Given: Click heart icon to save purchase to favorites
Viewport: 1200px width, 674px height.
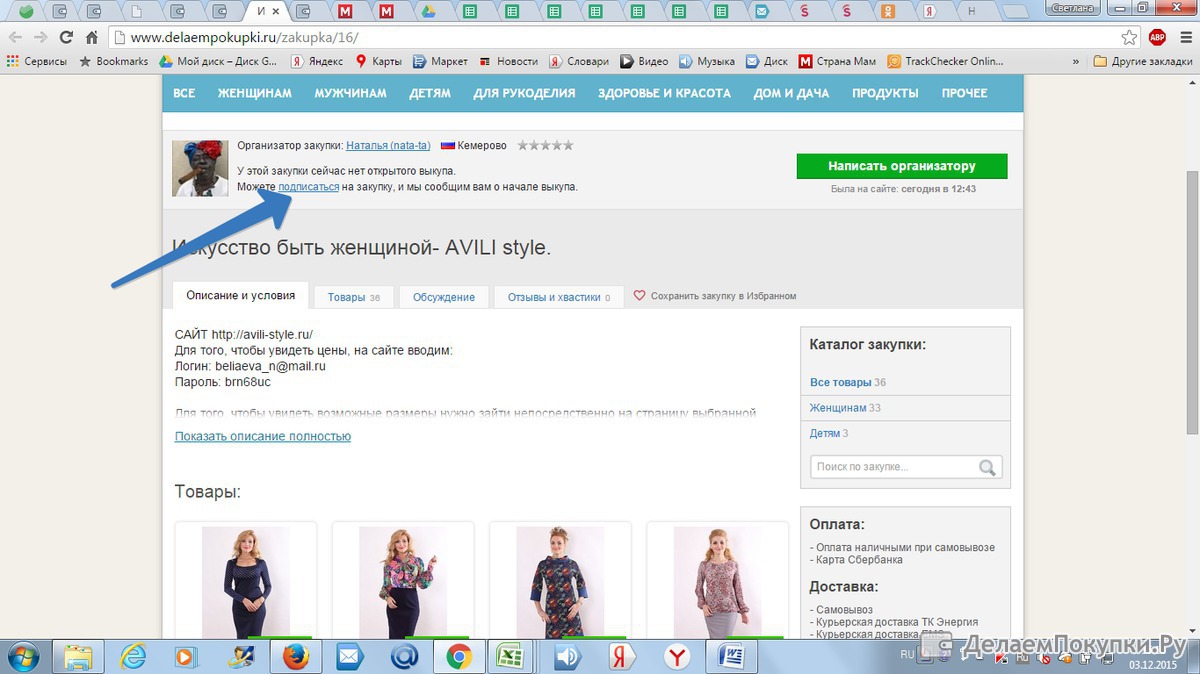Looking at the screenshot, I should (640, 296).
